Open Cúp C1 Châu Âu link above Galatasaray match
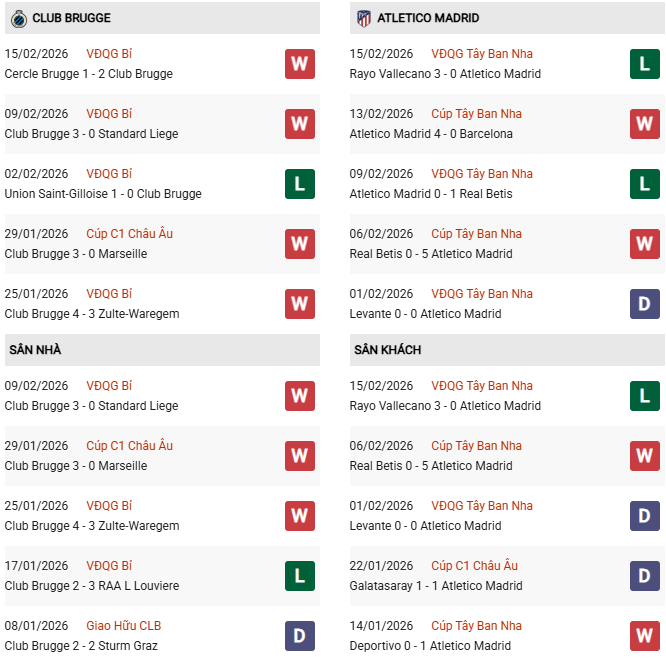The image size is (666, 660). pos(474,566)
